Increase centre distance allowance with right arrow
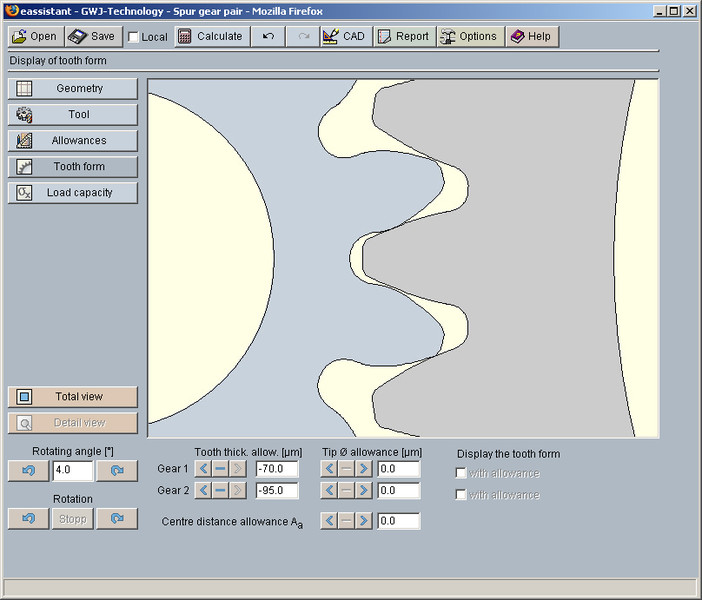Image resolution: width=702 pixels, height=600 pixels. pyautogui.click(x=363, y=521)
